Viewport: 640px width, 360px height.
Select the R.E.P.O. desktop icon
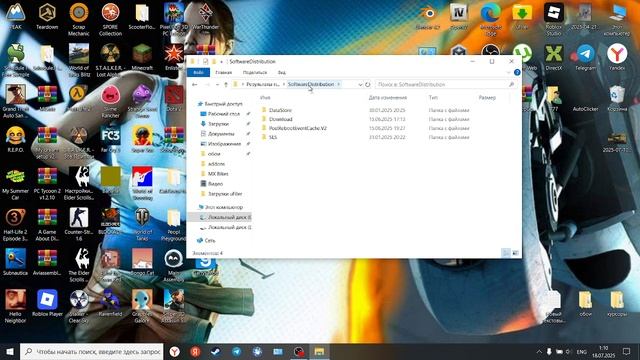coord(16,140)
